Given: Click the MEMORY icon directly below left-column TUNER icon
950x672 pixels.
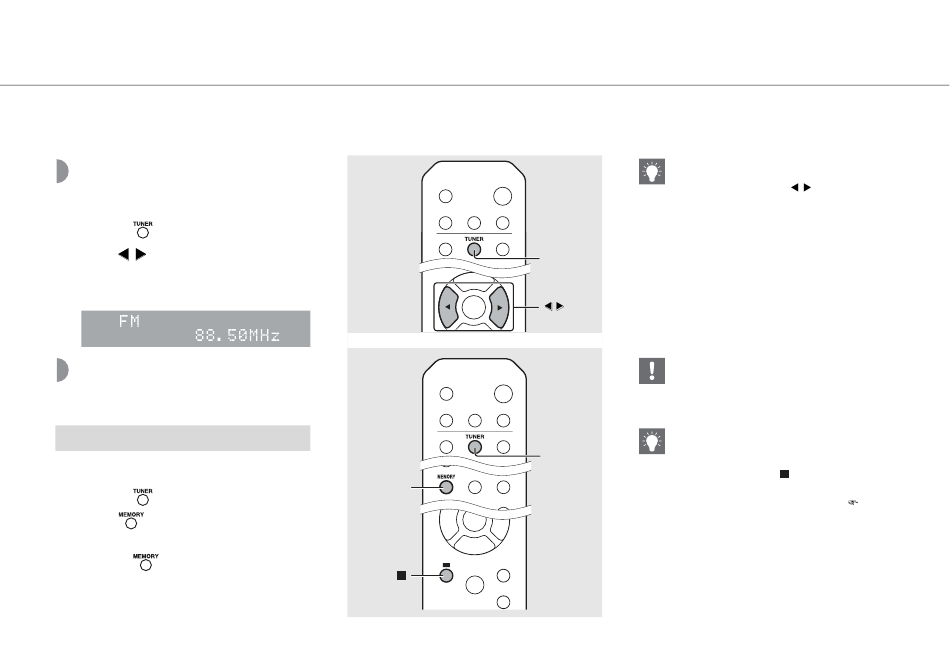Looking at the screenshot, I should [x=131, y=521].
